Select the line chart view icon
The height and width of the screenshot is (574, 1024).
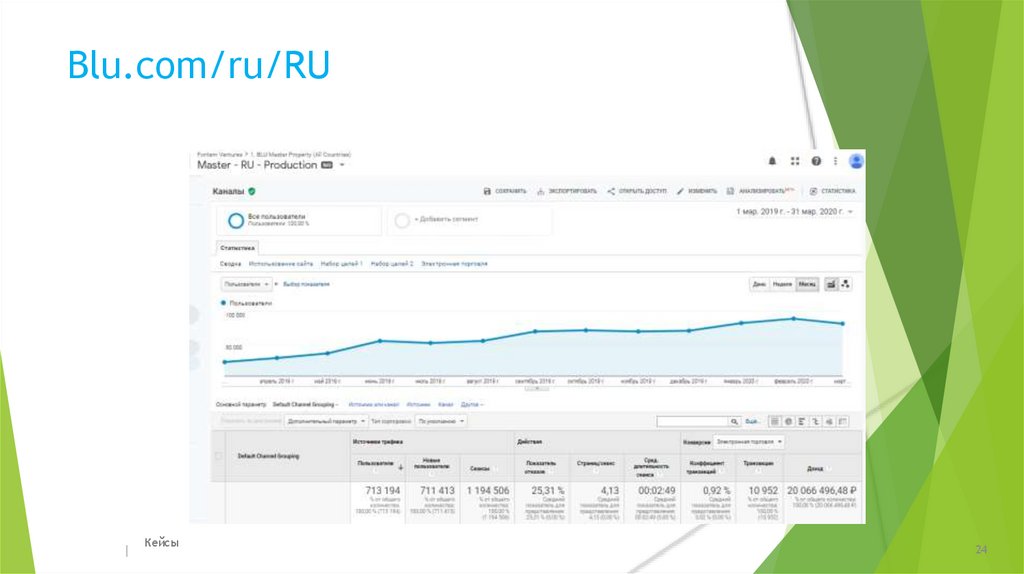(x=831, y=284)
